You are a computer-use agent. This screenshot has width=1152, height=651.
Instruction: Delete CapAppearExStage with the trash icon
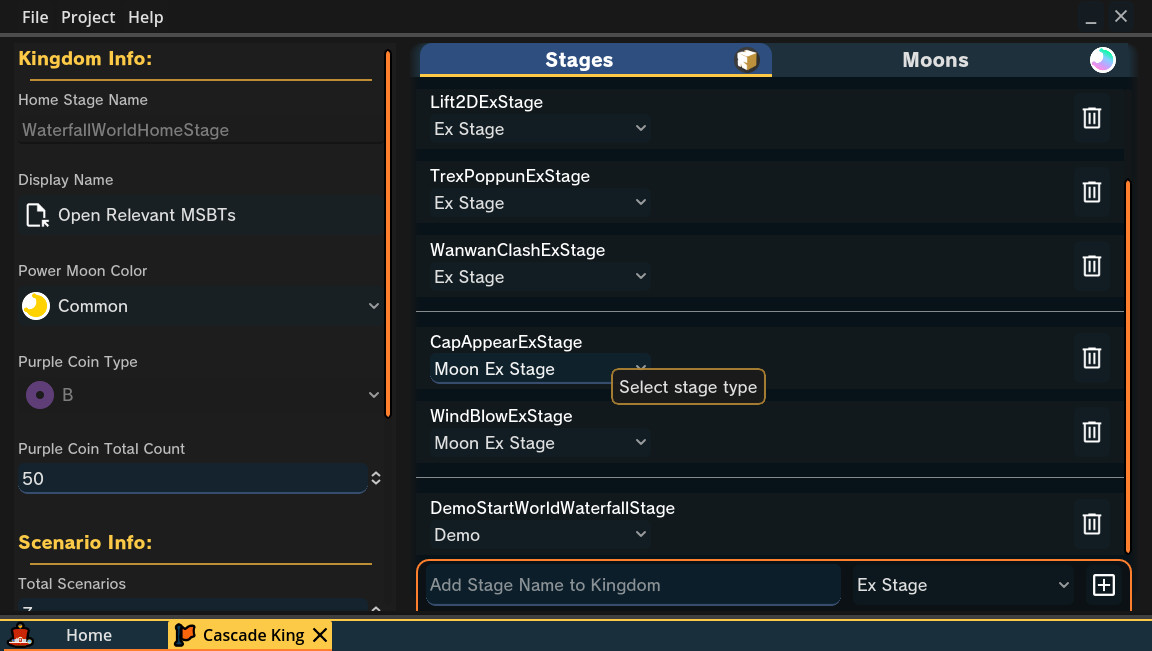point(1091,358)
